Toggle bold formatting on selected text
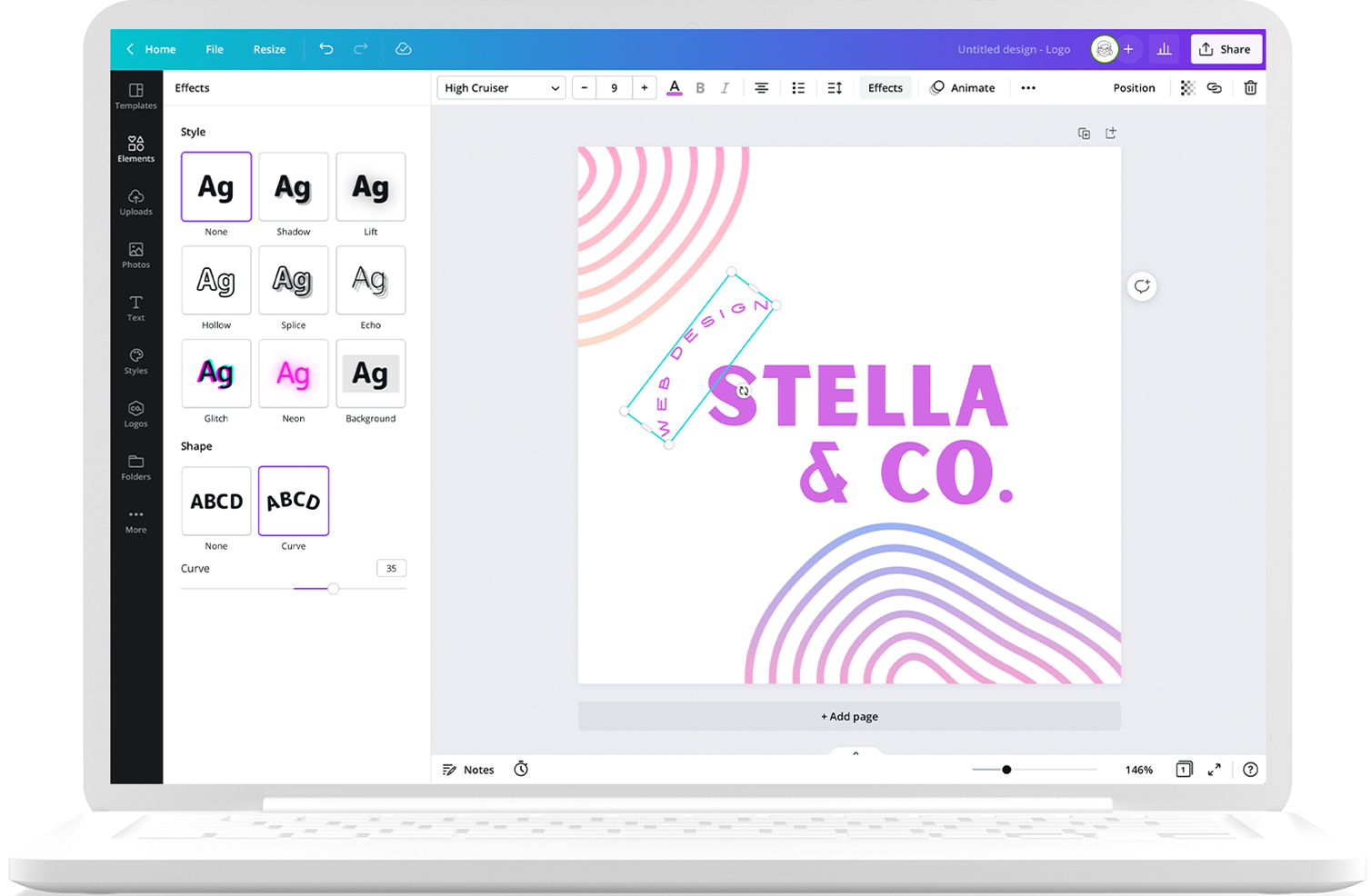Screen dimensions: 1371x896 [700, 87]
